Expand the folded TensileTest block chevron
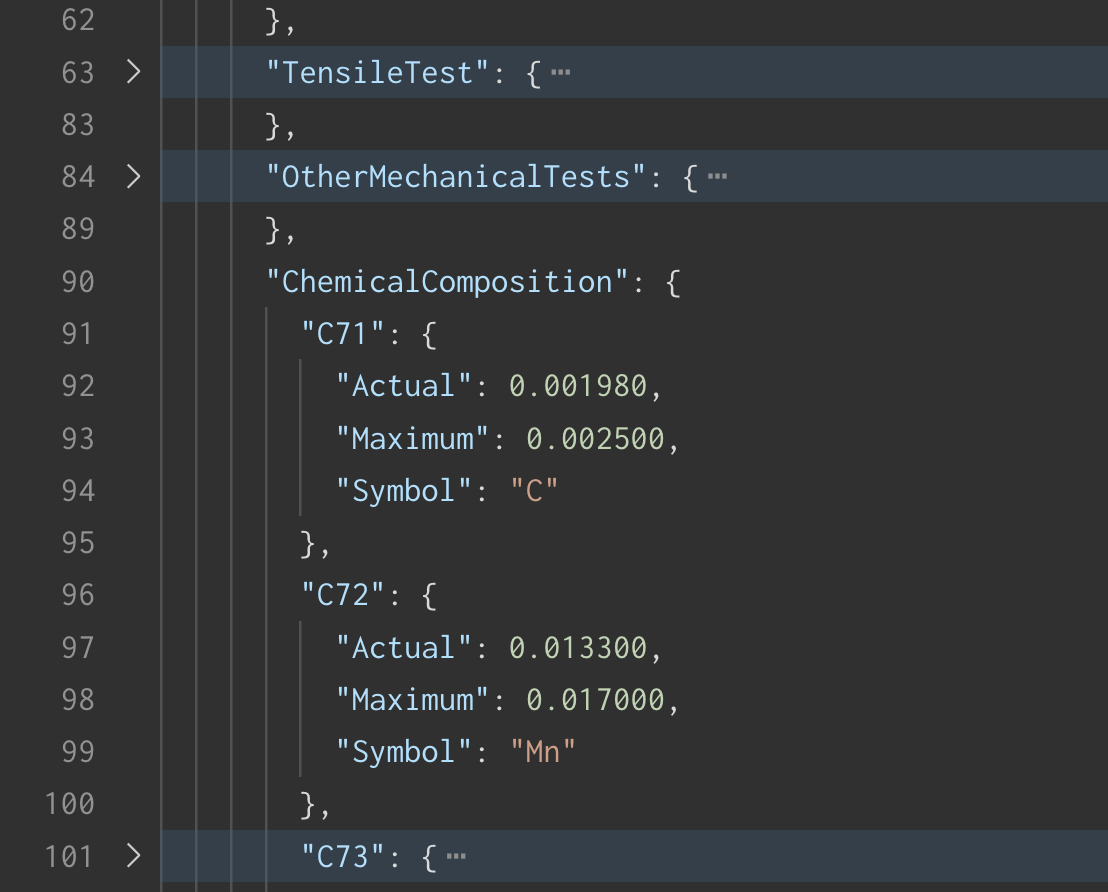 (x=133, y=72)
